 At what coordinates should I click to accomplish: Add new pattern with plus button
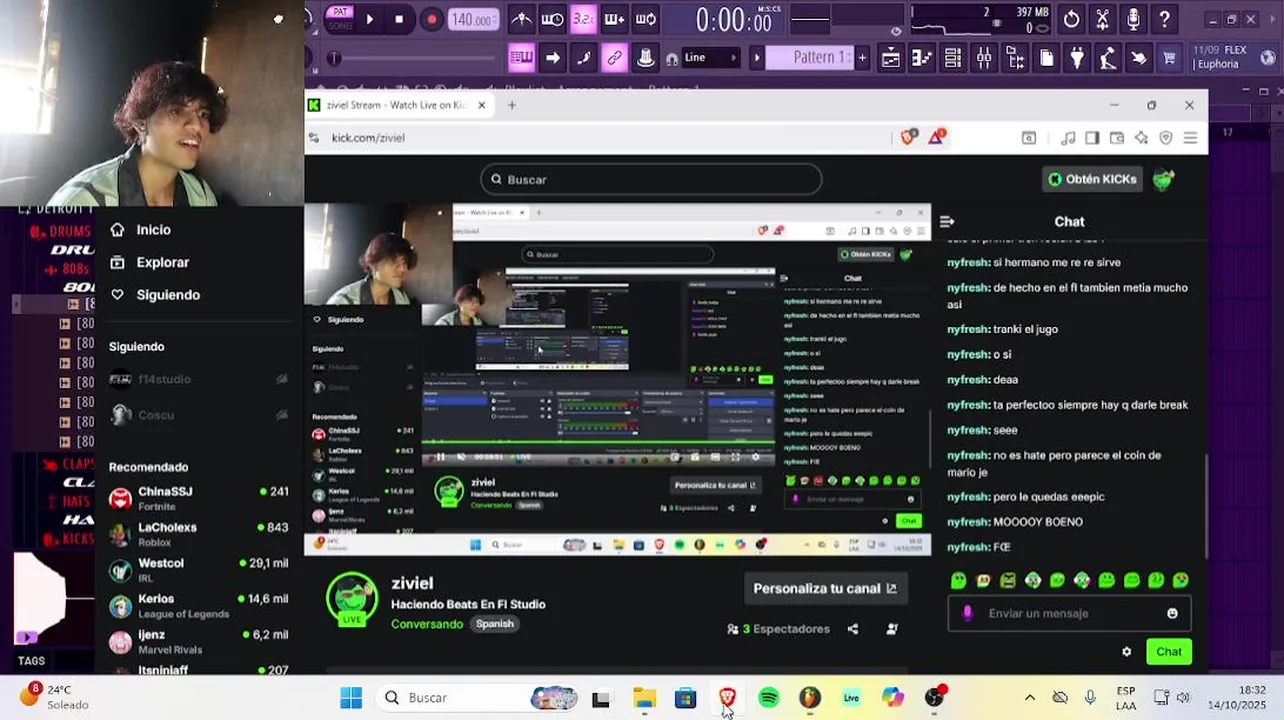point(862,58)
